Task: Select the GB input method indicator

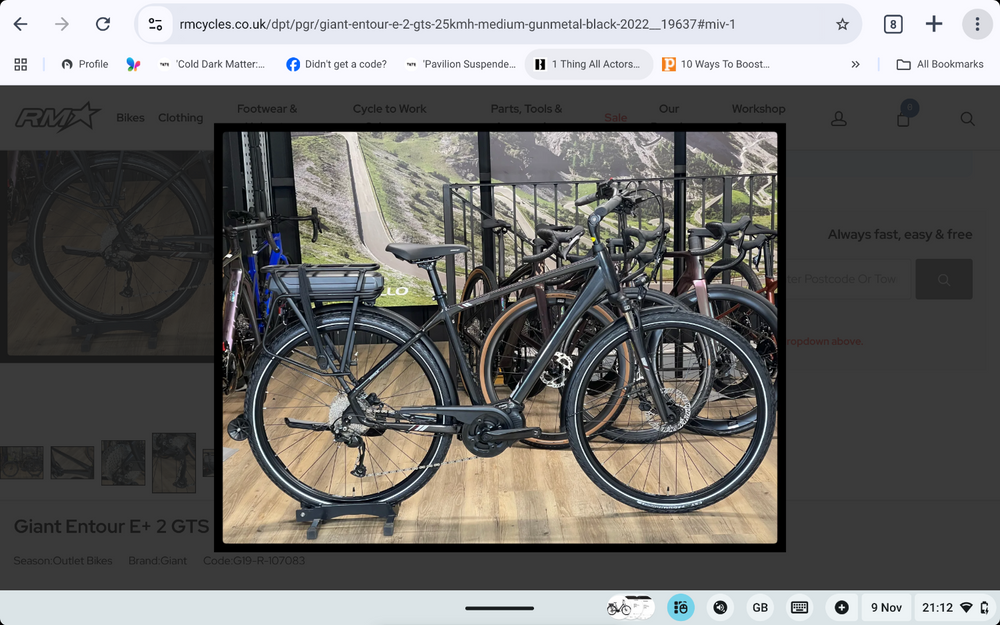Action: point(760,607)
